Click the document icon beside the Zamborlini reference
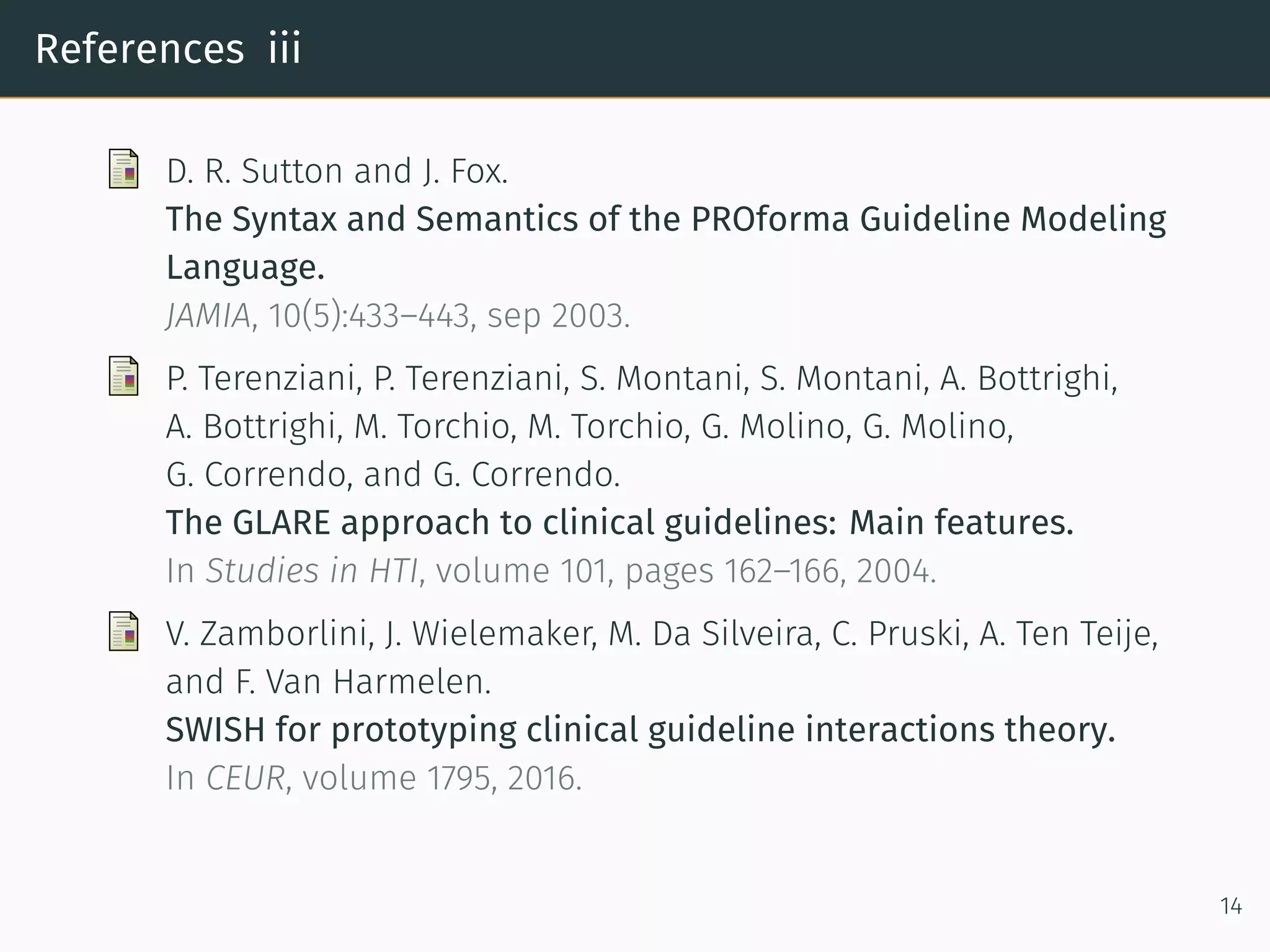Screen dimensions: 1270x952 point(123,632)
